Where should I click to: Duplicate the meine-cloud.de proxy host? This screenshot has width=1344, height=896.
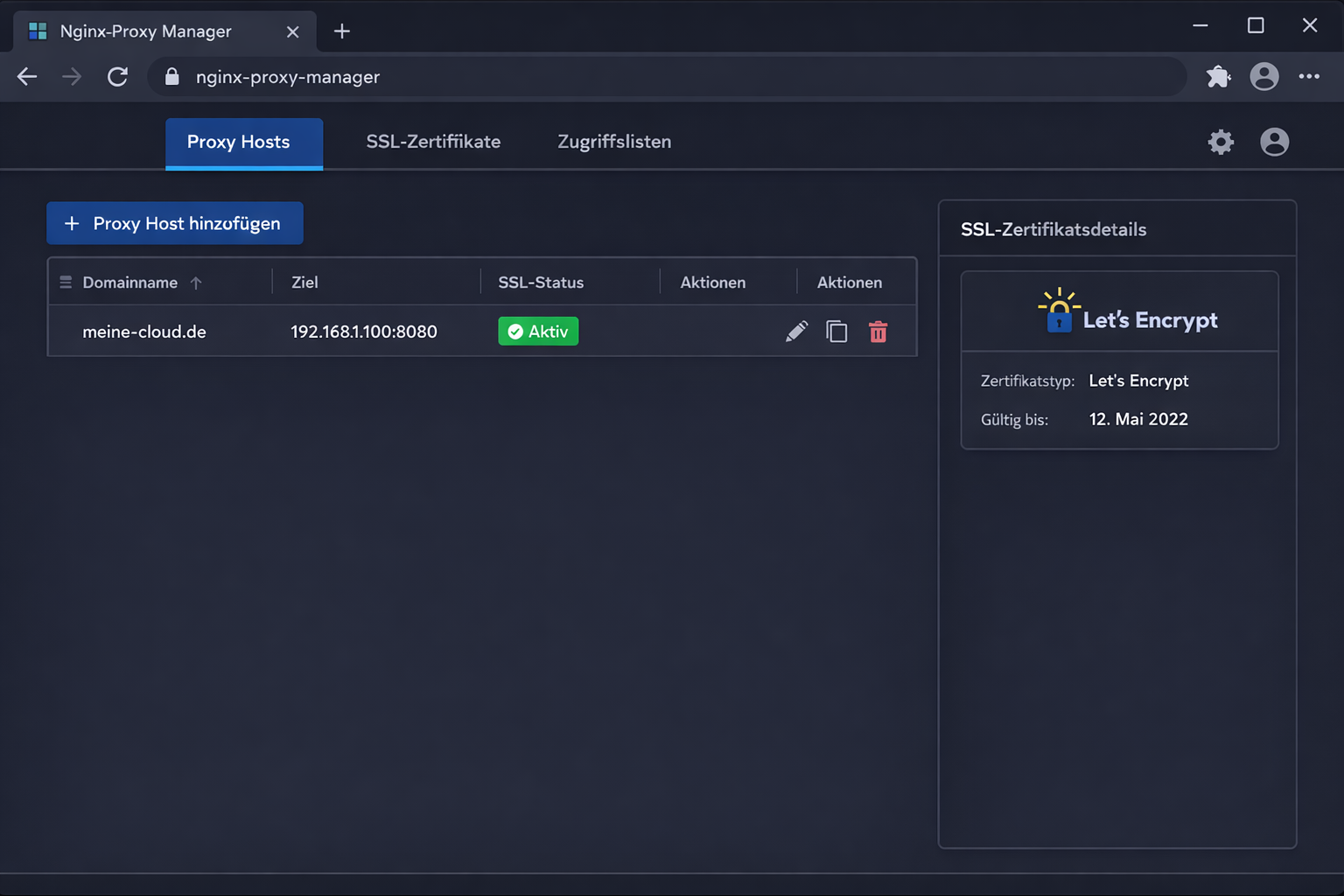coord(836,332)
